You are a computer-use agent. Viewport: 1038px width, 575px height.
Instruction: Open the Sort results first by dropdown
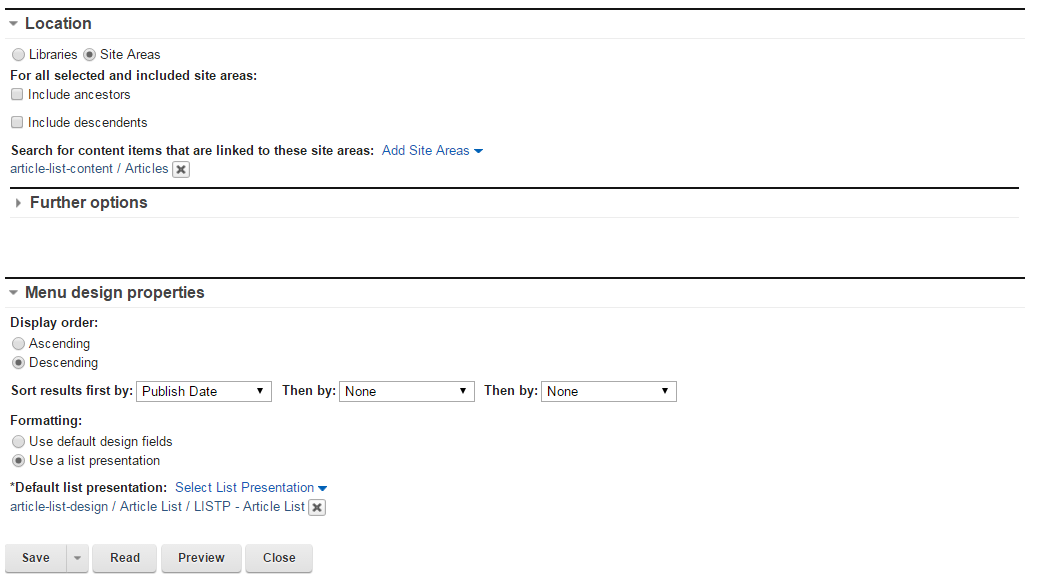pos(204,391)
